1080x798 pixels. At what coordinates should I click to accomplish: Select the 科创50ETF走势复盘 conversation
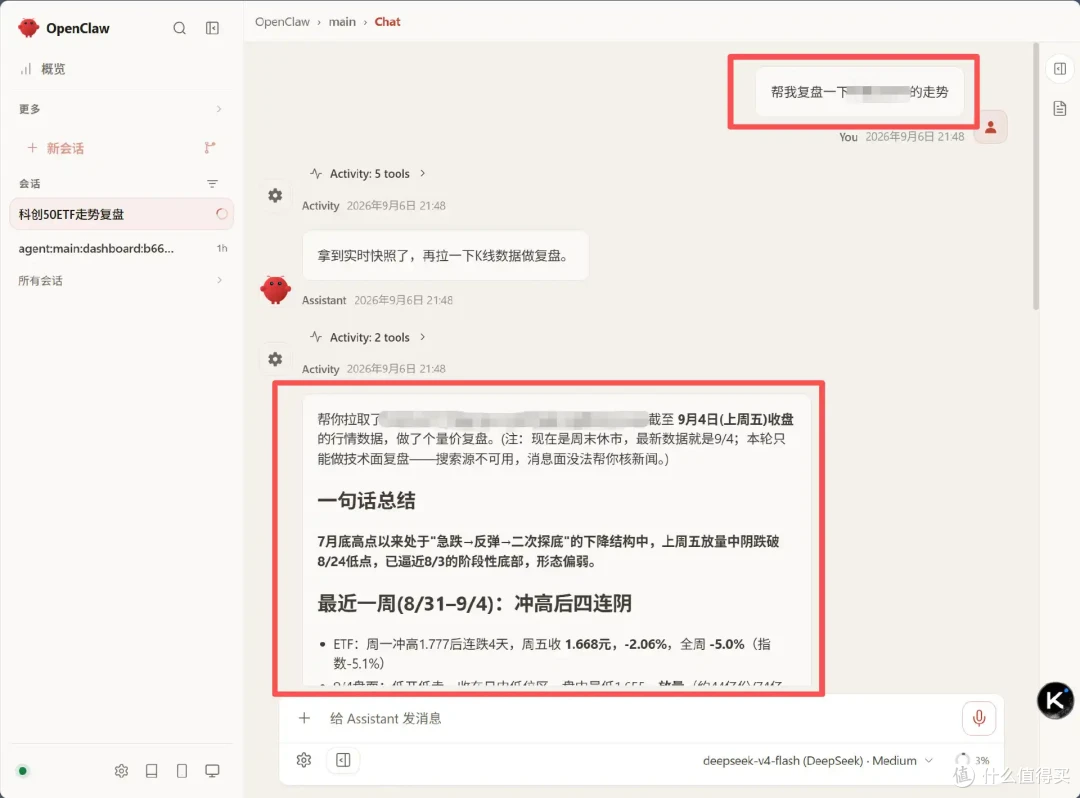[121, 214]
